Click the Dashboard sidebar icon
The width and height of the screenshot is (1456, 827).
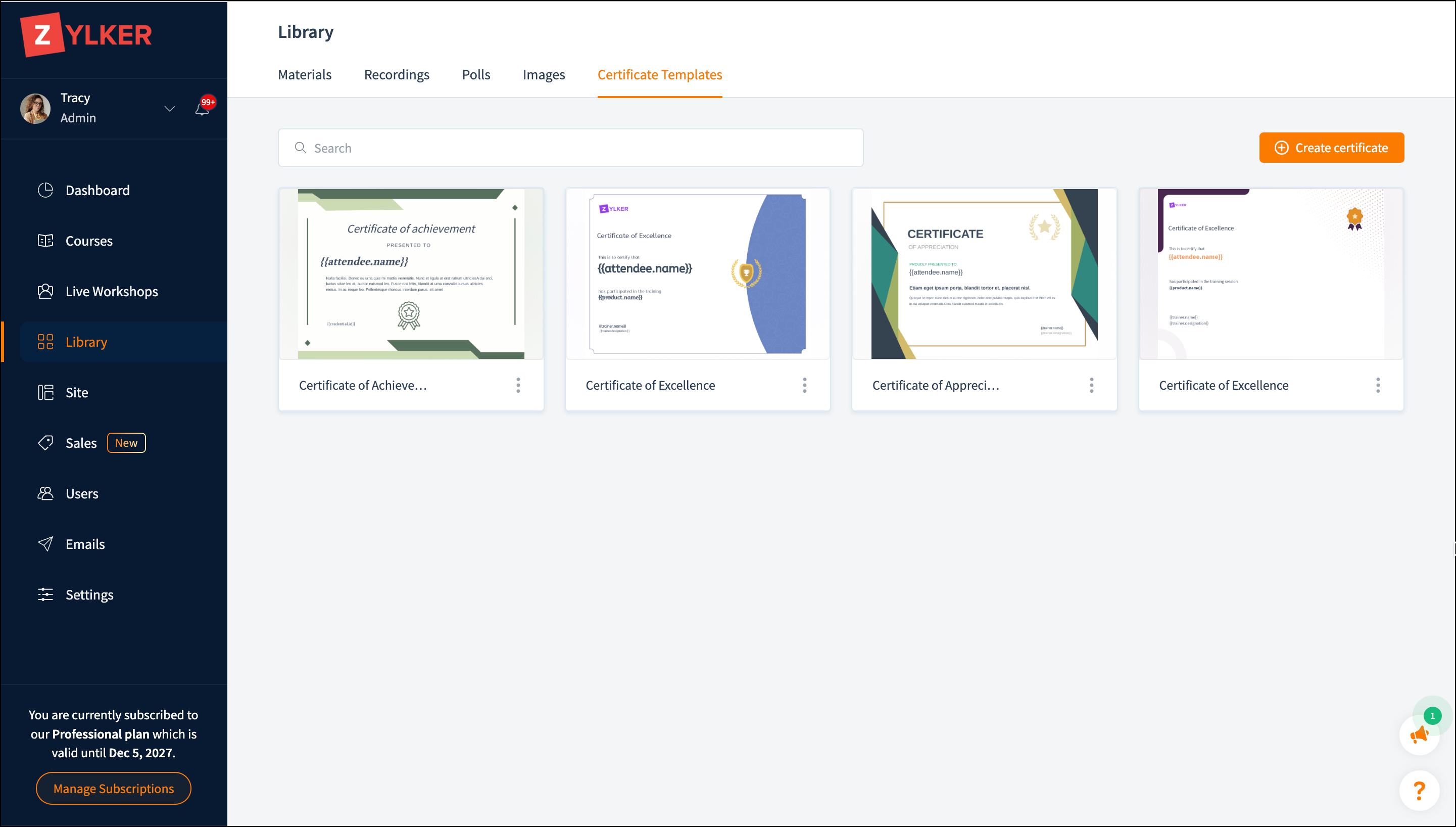tap(45, 190)
